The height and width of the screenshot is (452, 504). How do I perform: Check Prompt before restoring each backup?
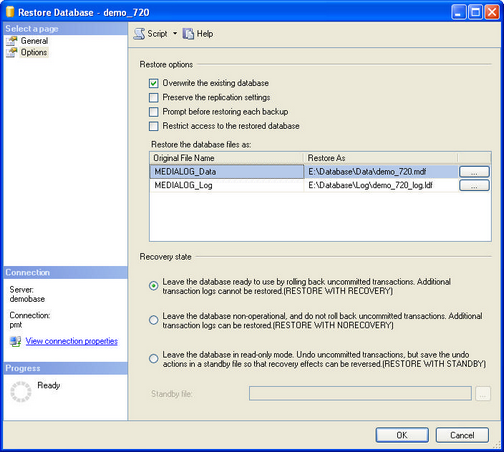tap(154, 112)
